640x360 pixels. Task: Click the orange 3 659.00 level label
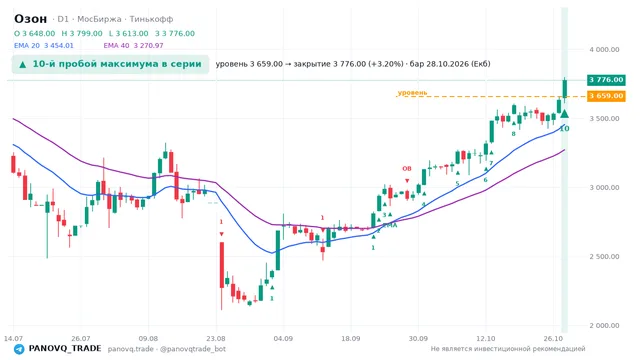[606, 96]
